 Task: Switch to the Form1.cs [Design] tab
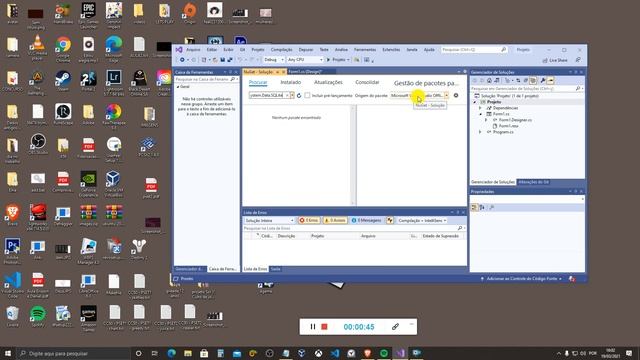pos(304,72)
